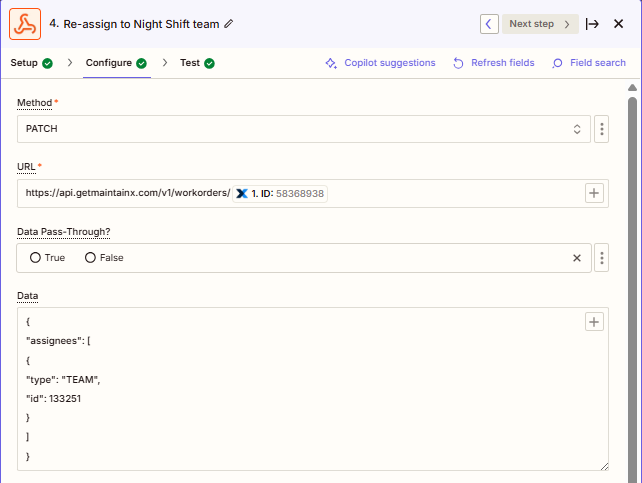This screenshot has height=483, width=642.
Task: Click the vertical scrollbar thumb
Action: coord(633,289)
